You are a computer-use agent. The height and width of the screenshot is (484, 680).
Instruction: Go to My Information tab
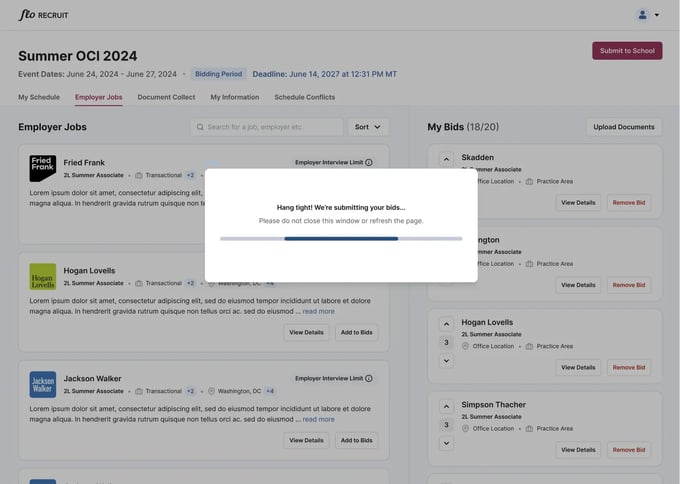point(235,97)
